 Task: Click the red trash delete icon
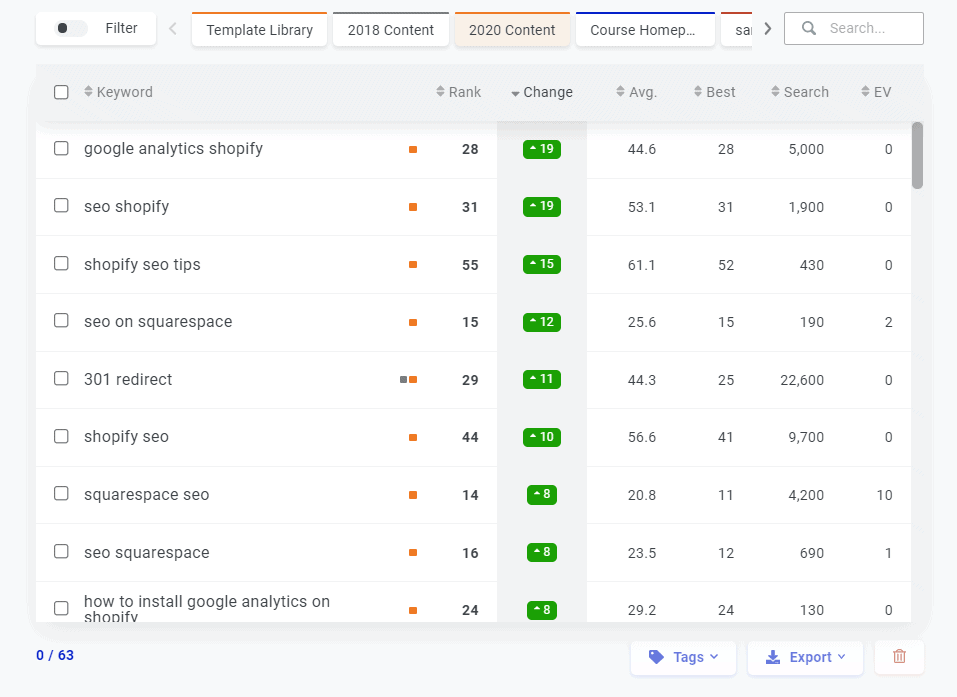pyautogui.click(x=899, y=657)
